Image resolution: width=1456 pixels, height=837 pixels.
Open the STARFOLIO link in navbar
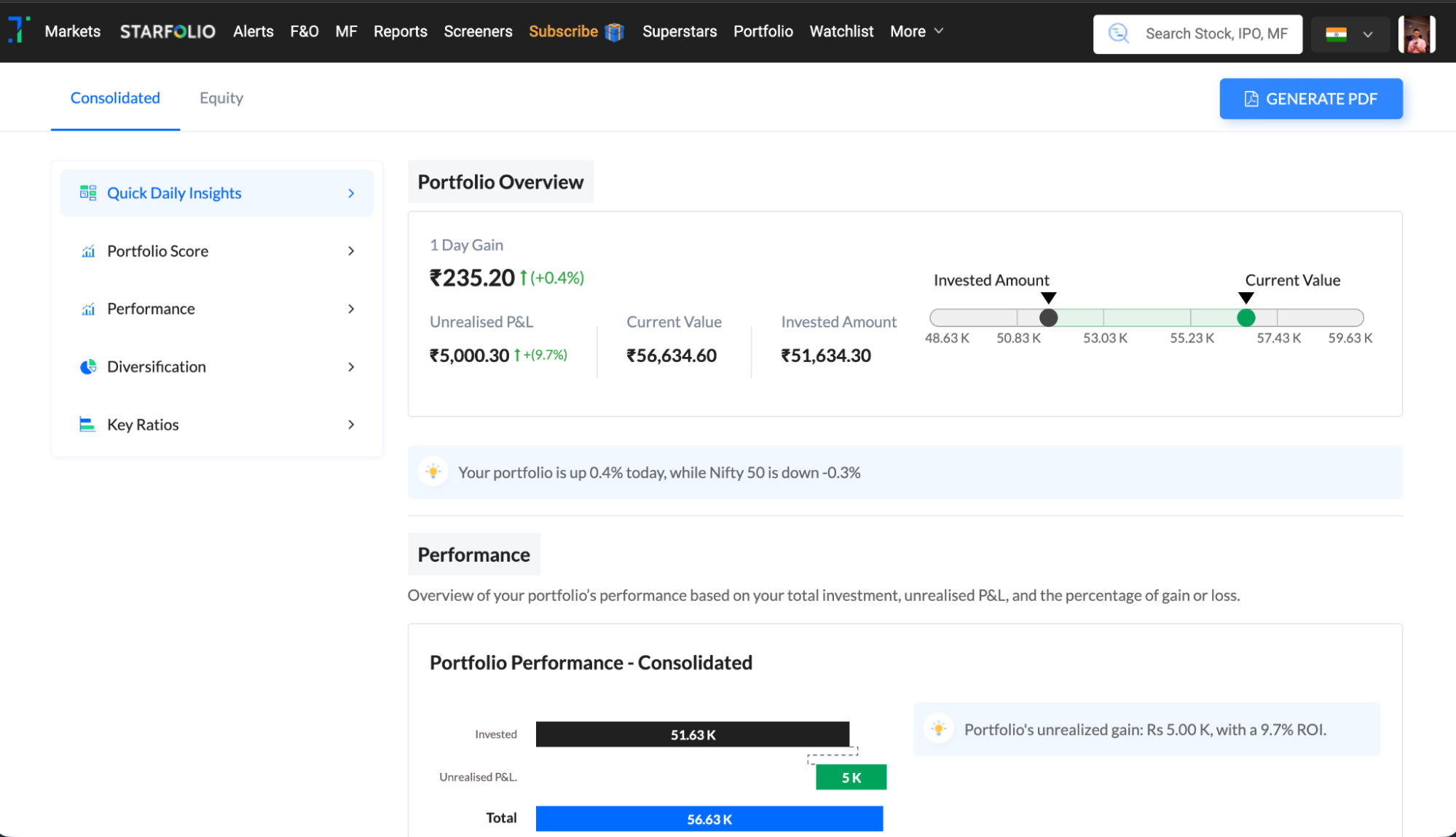(x=168, y=31)
